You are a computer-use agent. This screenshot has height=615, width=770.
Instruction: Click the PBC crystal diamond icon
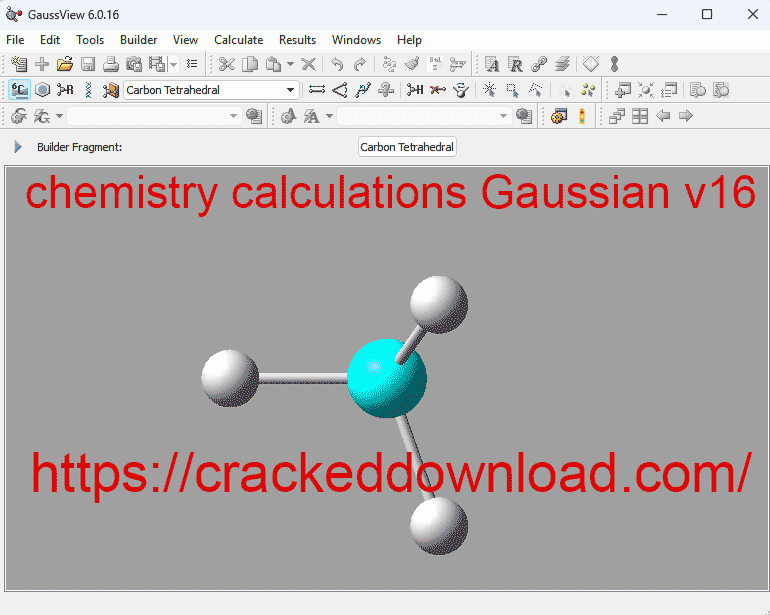[x=591, y=64]
